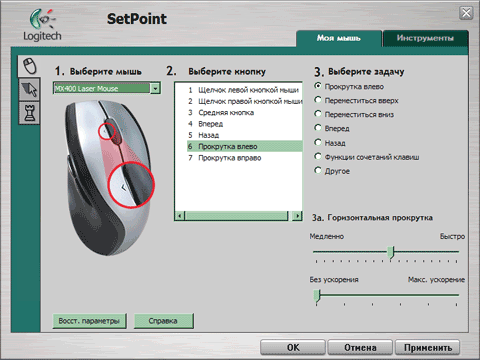Select Щелчок правой кнопкой мыши in list
The height and width of the screenshot is (360, 480).
tap(245, 101)
